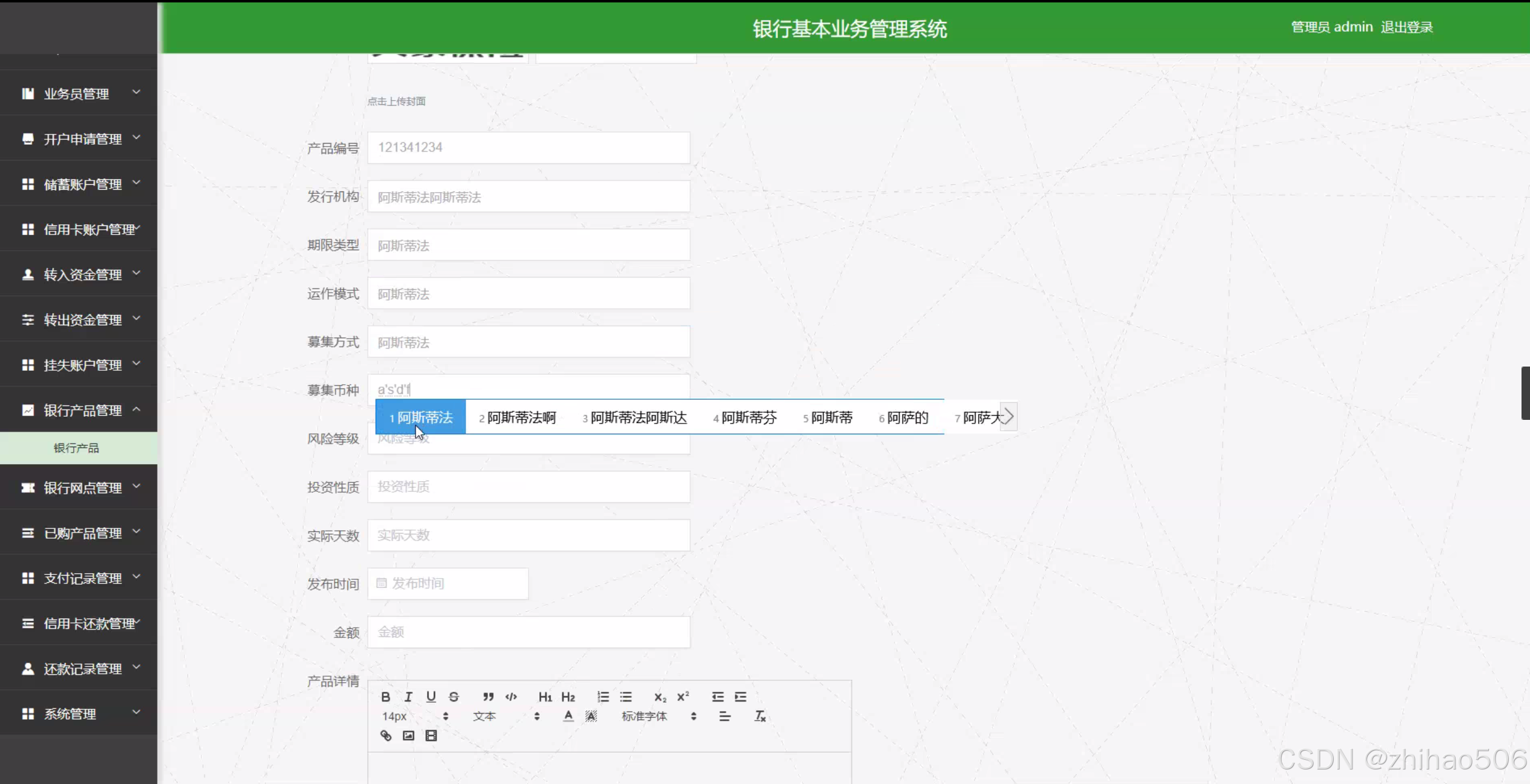Apply ordered numbered list formatting
The height and width of the screenshot is (784, 1530).
(603, 697)
